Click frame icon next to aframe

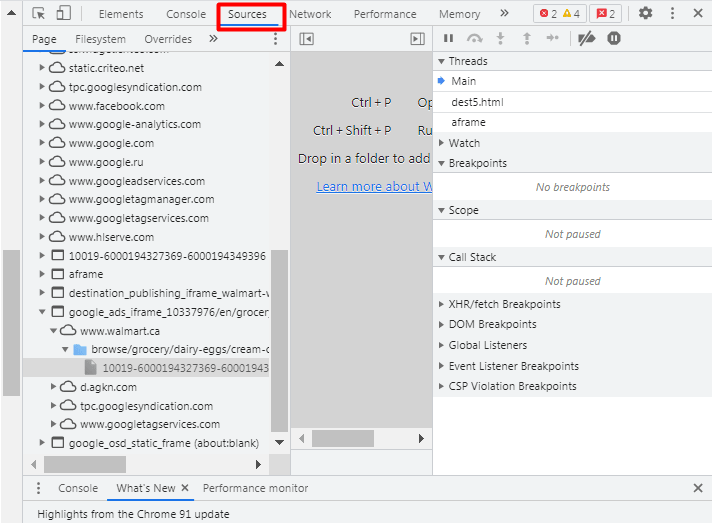point(58,274)
